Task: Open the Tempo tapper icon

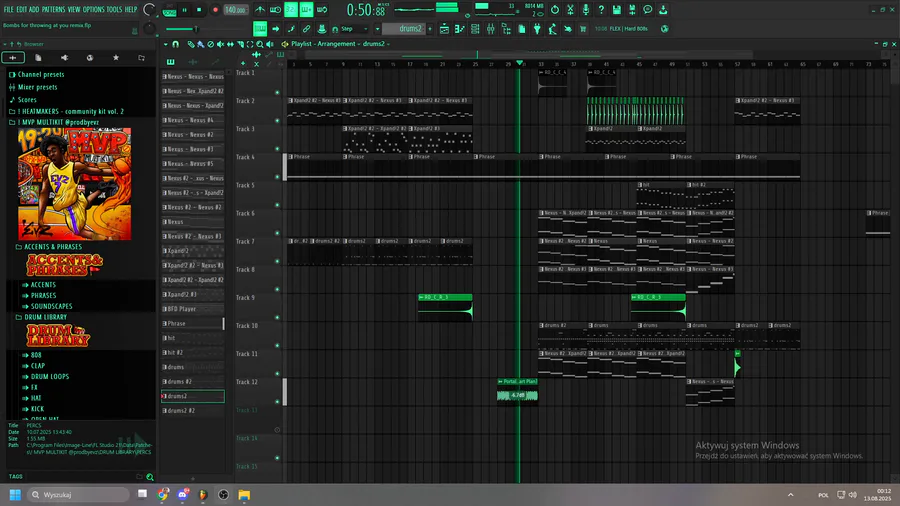Action: pyautogui.click(x=553, y=29)
